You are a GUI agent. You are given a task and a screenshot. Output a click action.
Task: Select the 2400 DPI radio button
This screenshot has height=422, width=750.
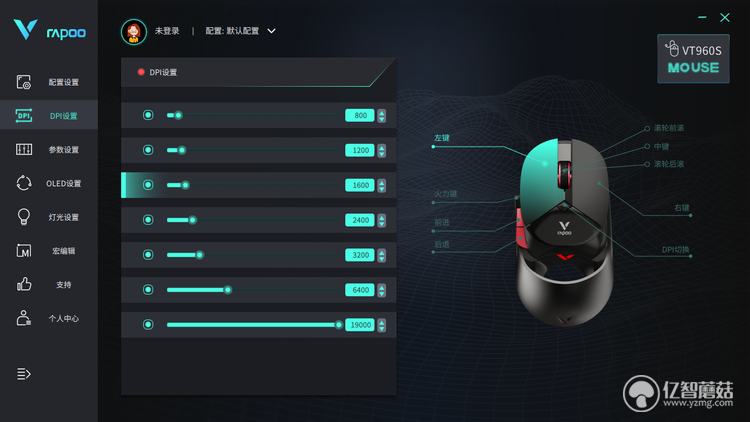tap(148, 220)
